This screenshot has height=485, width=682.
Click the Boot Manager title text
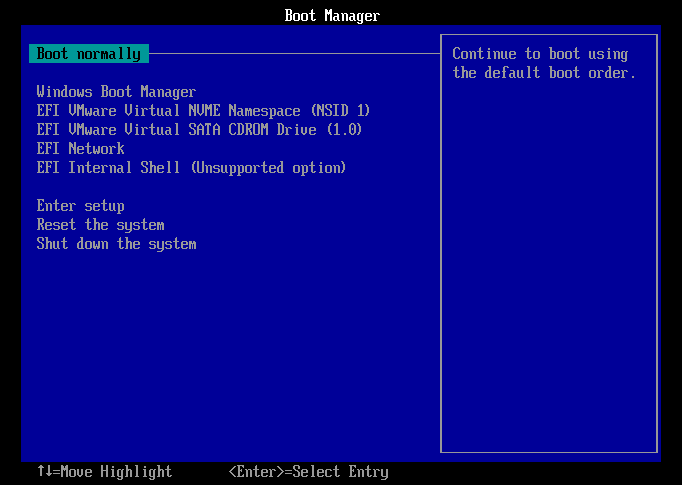pyautogui.click(x=332, y=16)
